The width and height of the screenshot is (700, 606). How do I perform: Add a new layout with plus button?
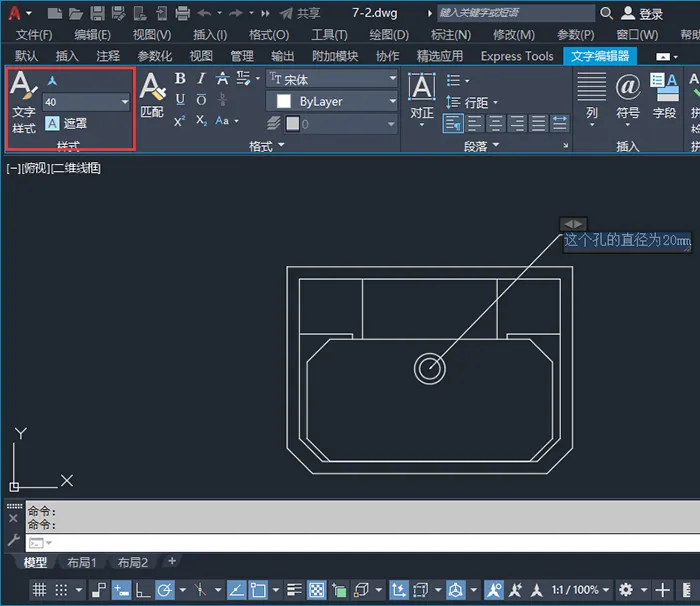pos(172,561)
